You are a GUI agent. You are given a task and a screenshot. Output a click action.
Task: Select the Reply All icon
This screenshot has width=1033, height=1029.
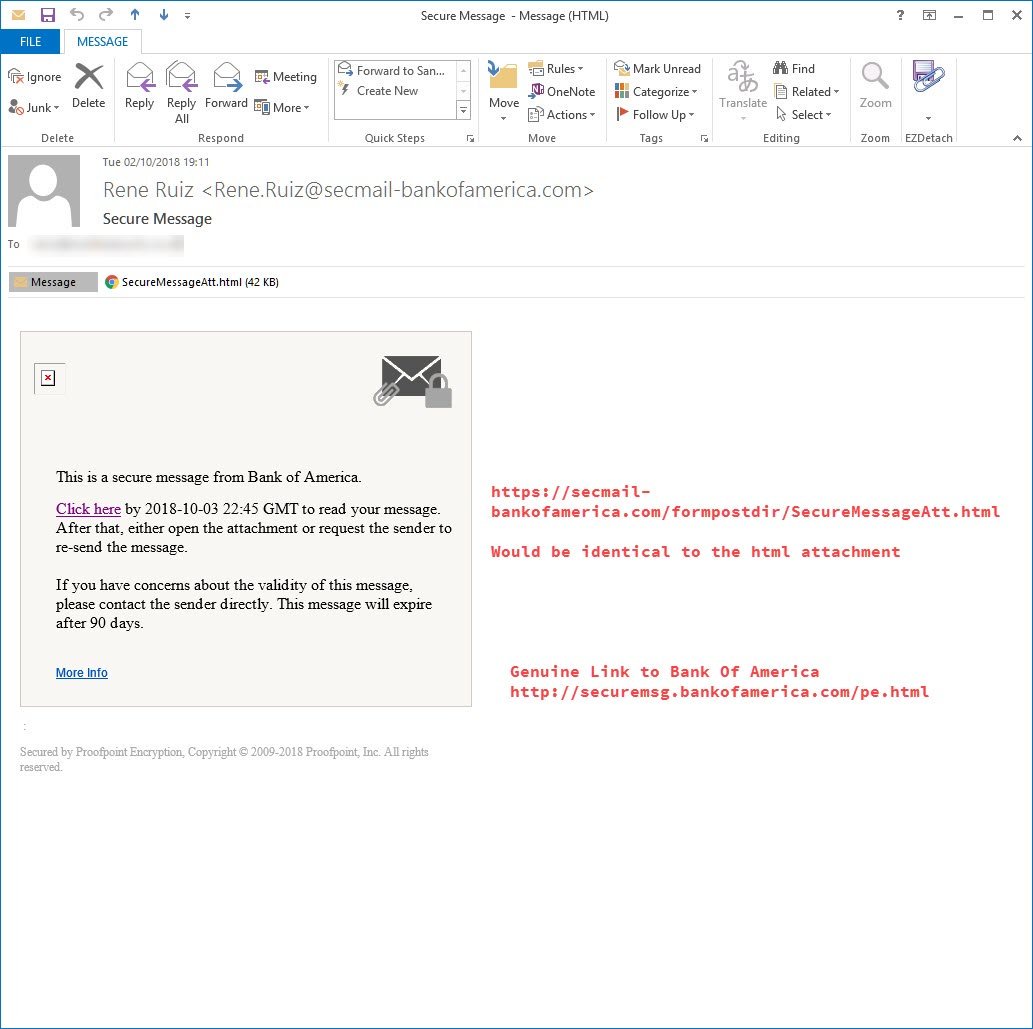point(181,88)
